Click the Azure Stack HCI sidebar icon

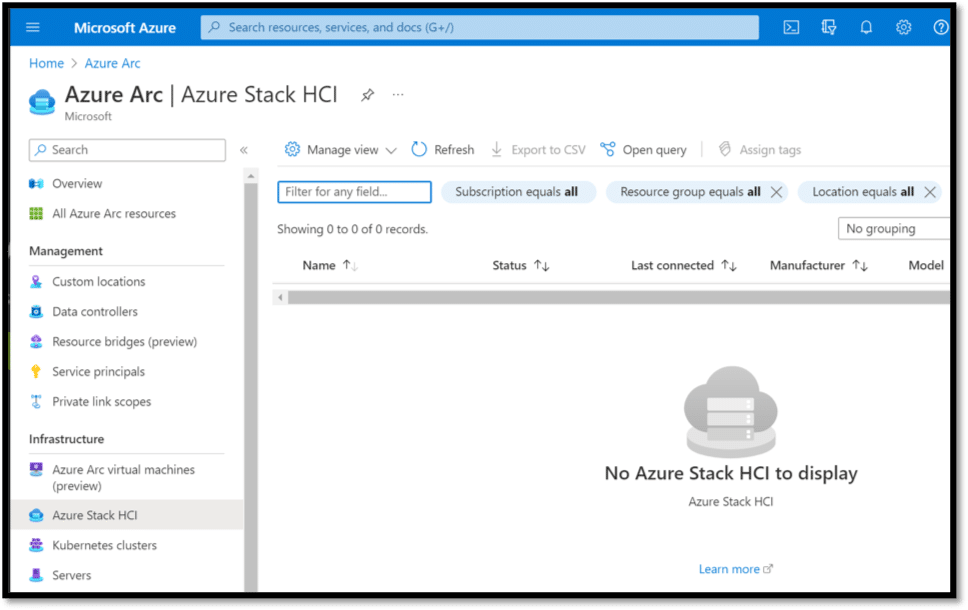(x=36, y=515)
